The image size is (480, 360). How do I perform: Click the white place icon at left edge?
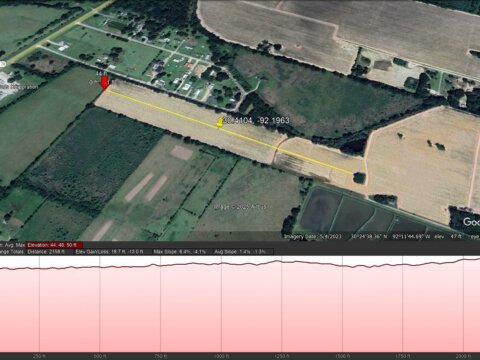pos(1,63)
